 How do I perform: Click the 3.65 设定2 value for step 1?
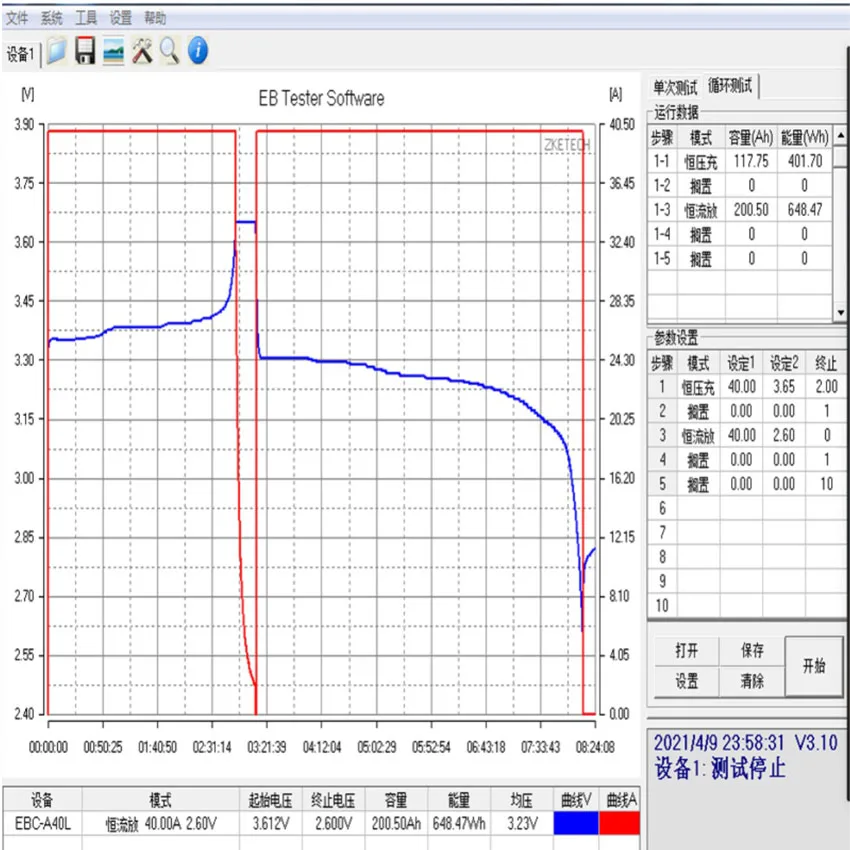[784, 387]
